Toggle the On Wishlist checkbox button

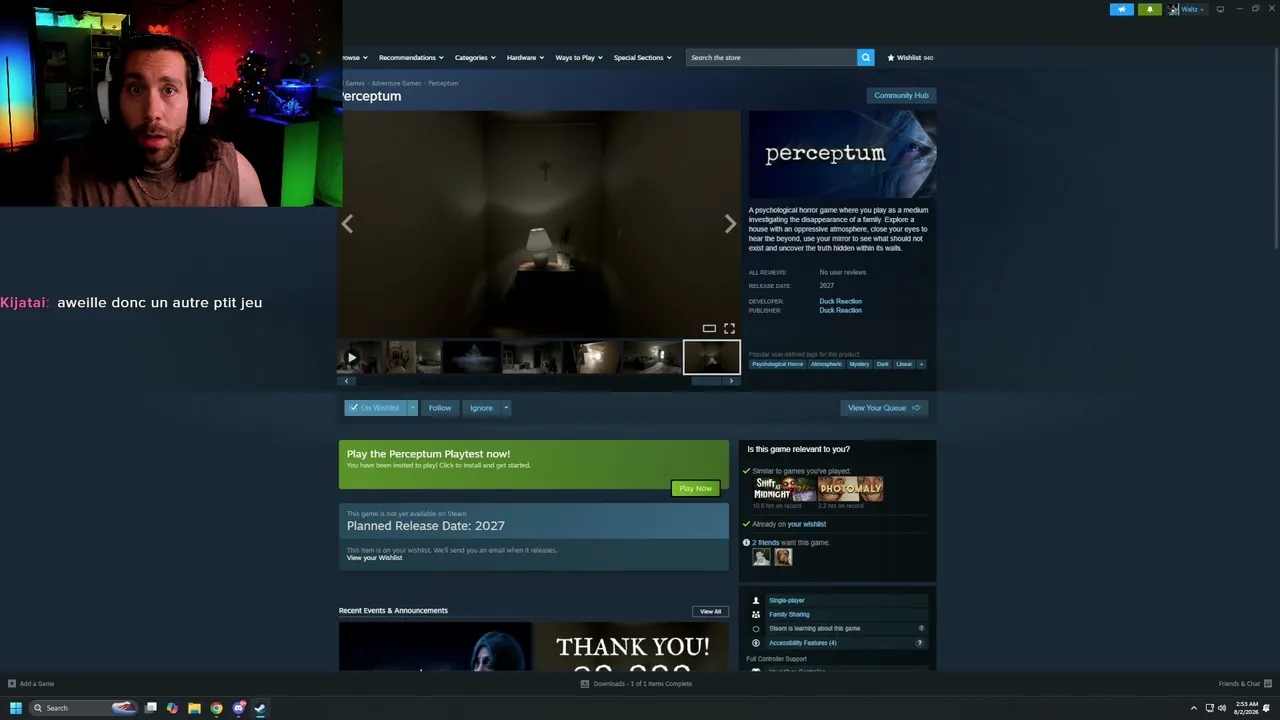[x=375, y=408]
